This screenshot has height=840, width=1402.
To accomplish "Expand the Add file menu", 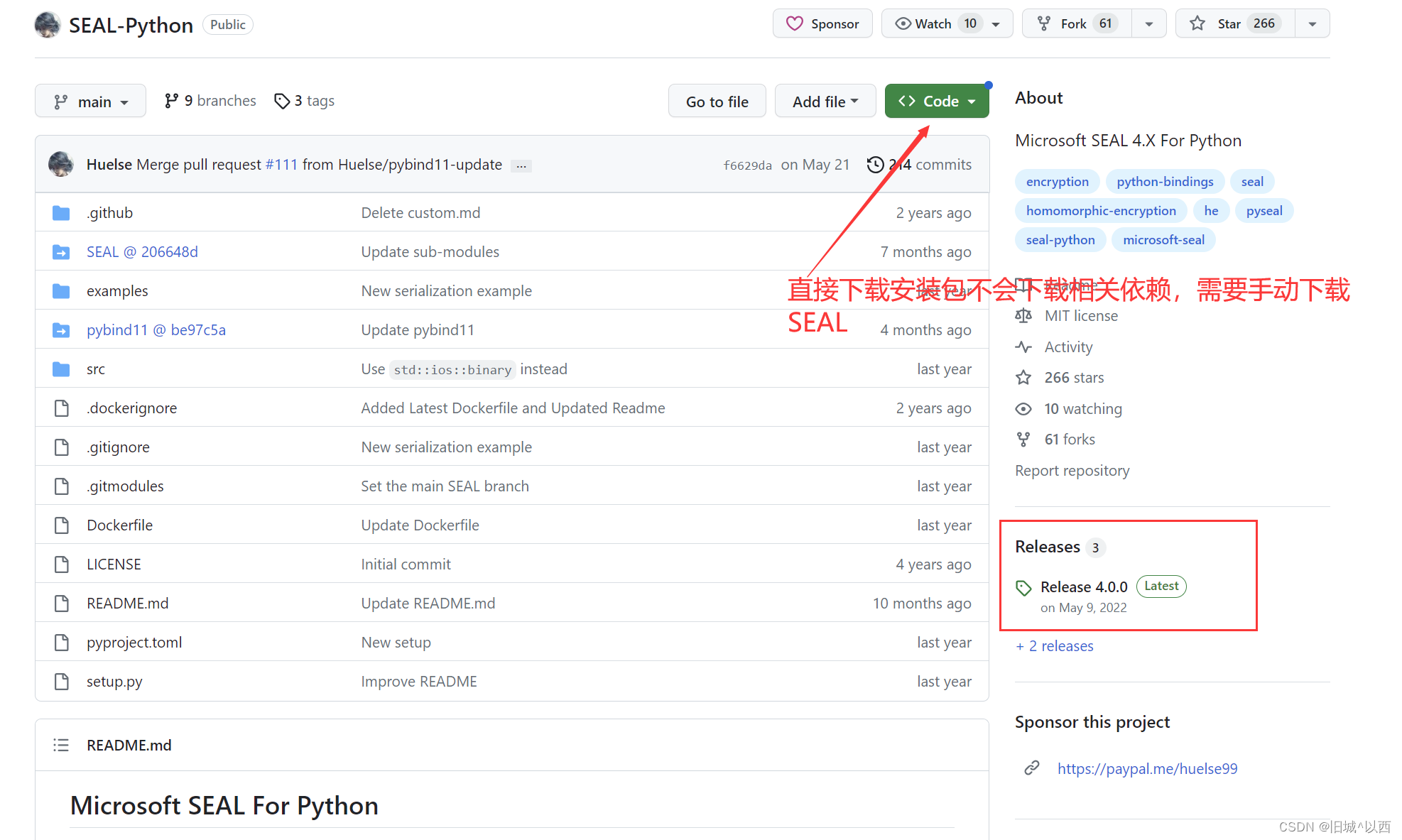I will click(x=825, y=101).
